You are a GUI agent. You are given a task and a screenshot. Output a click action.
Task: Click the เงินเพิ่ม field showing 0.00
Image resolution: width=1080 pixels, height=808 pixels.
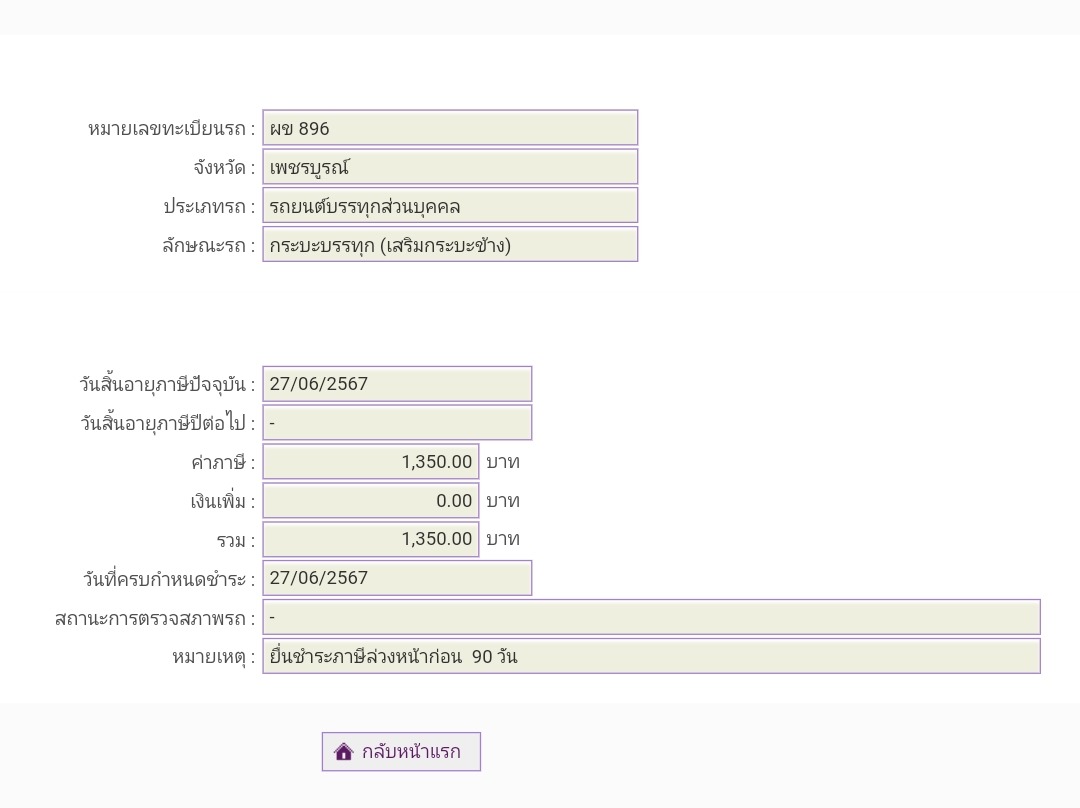371,501
